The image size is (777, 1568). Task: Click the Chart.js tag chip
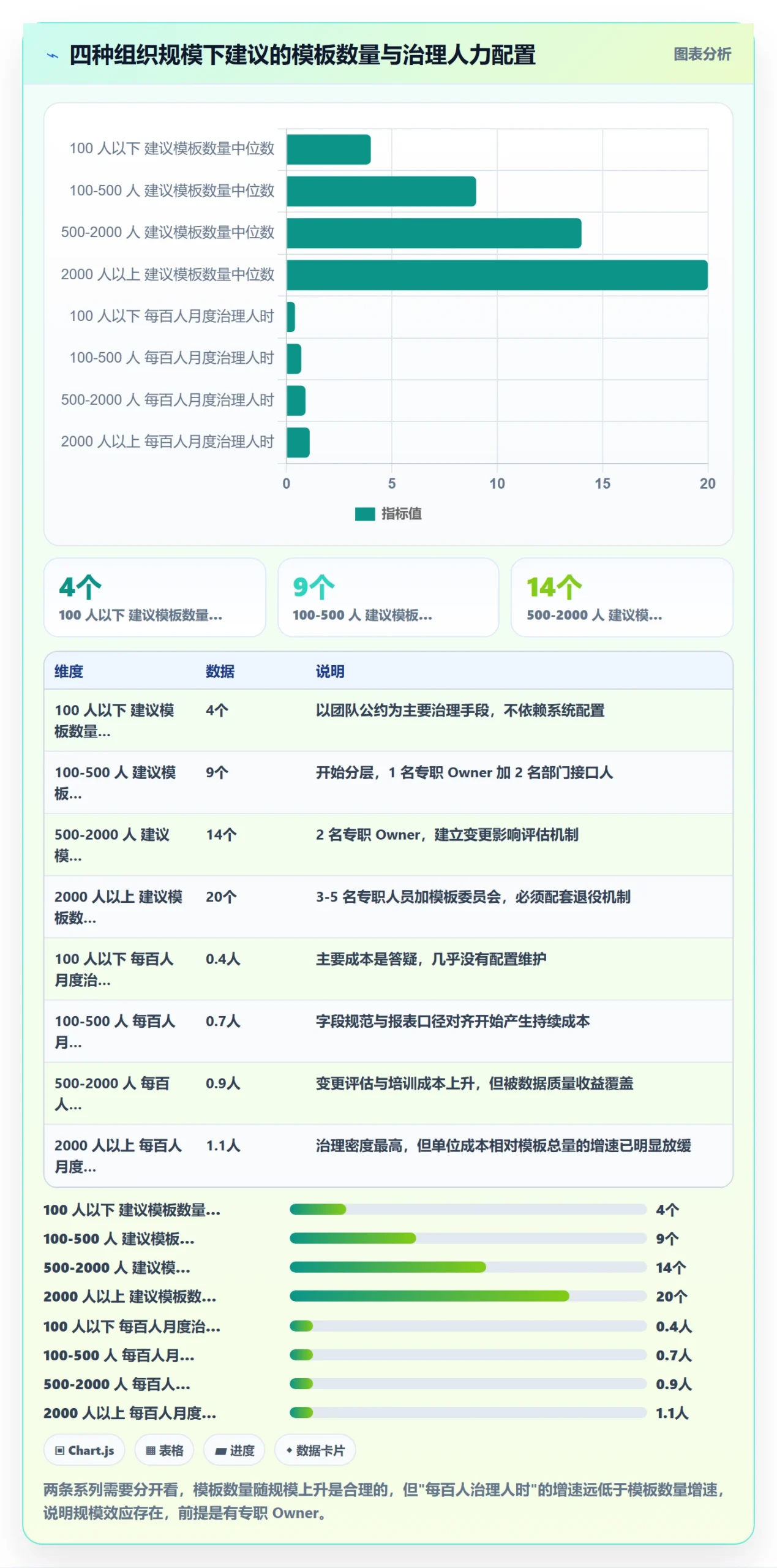pyautogui.click(x=84, y=1449)
